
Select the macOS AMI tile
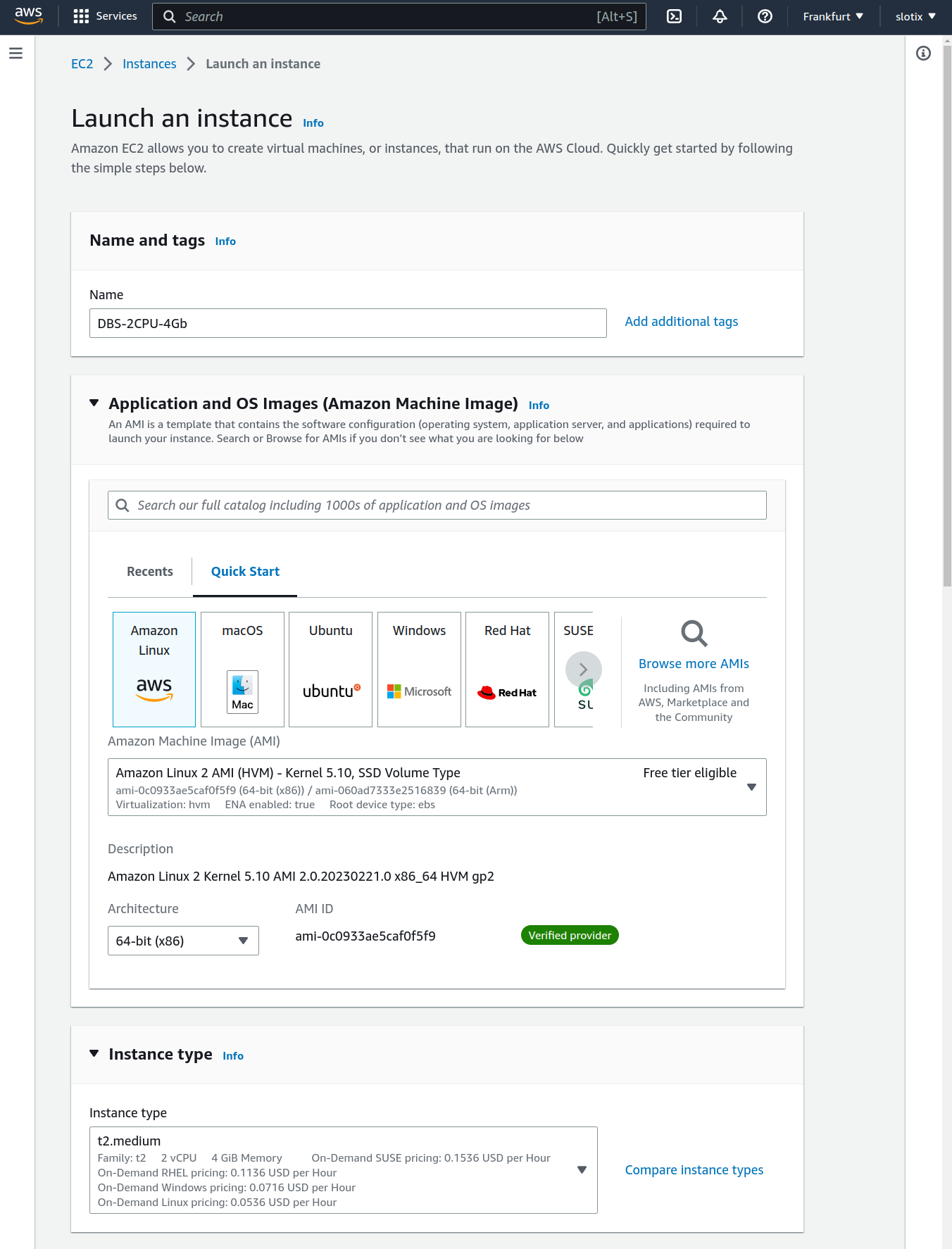coord(242,669)
